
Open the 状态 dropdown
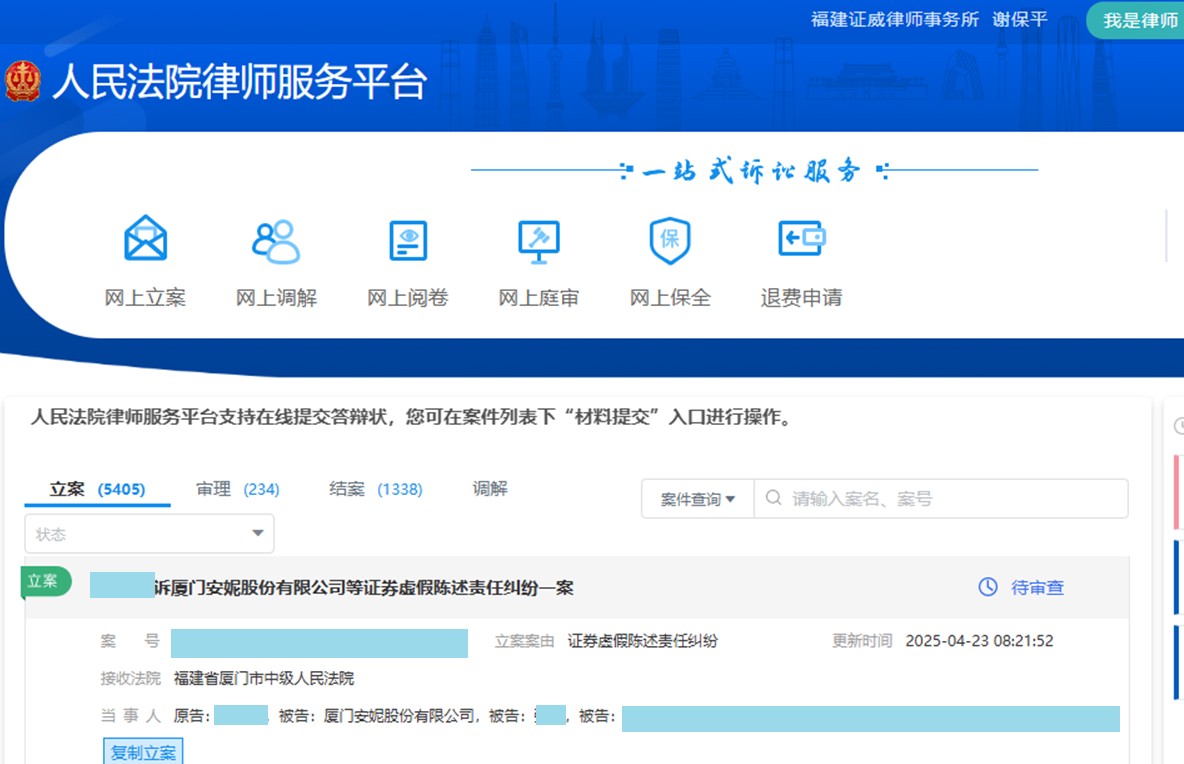150,534
